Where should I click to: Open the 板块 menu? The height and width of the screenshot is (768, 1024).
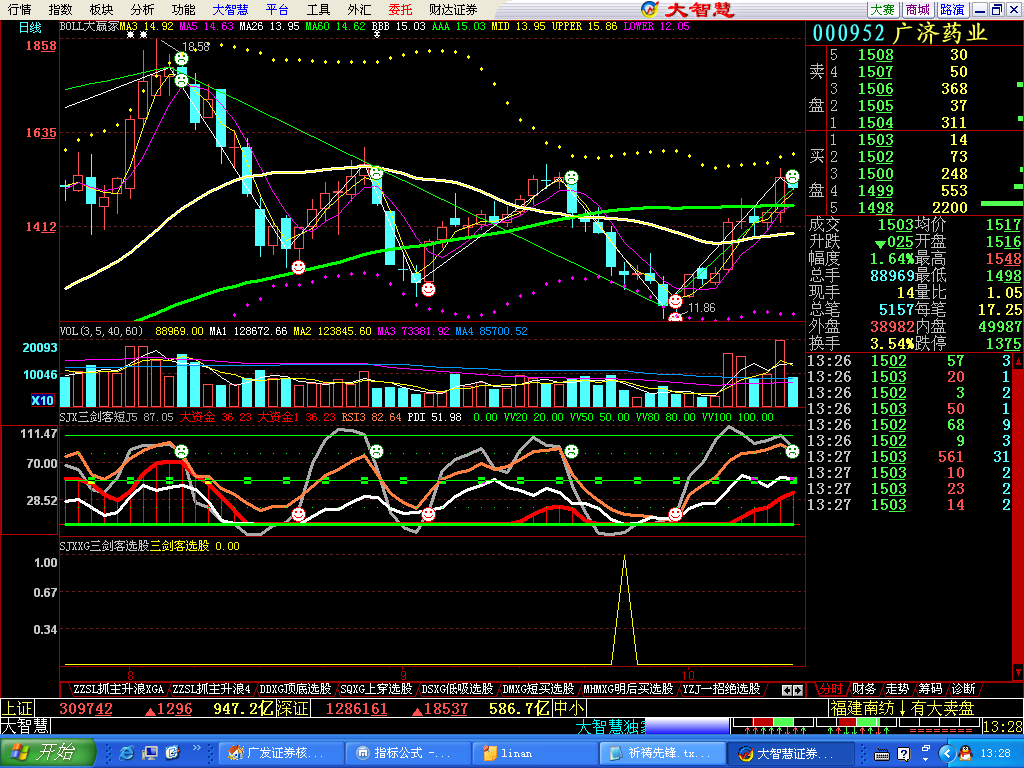[x=101, y=10]
